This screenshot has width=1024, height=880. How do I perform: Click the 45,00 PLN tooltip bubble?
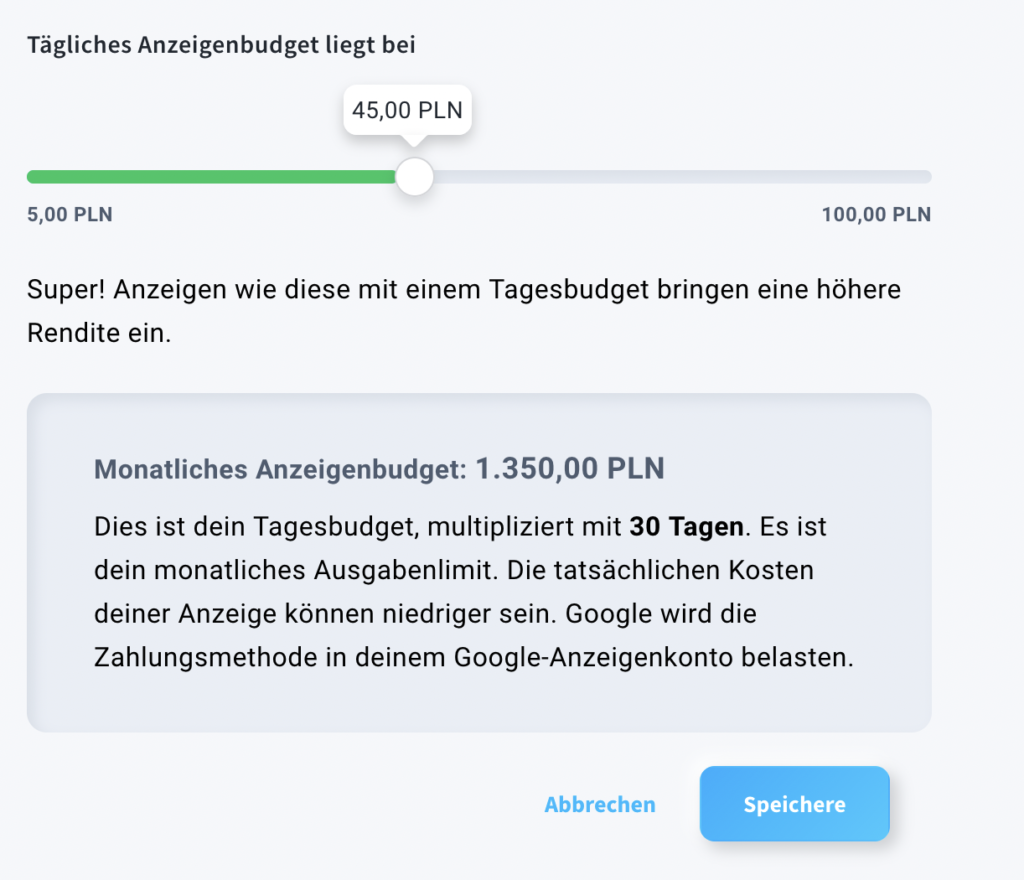(408, 110)
